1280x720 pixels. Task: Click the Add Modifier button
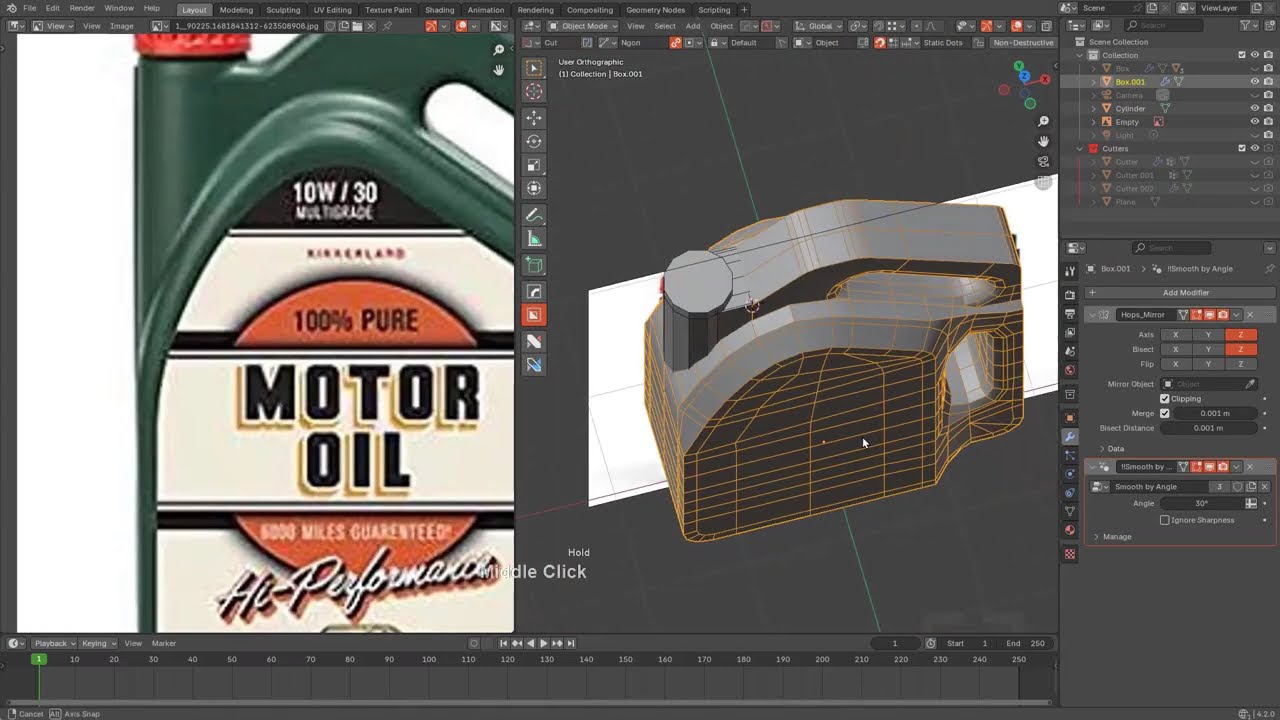tap(1185, 293)
